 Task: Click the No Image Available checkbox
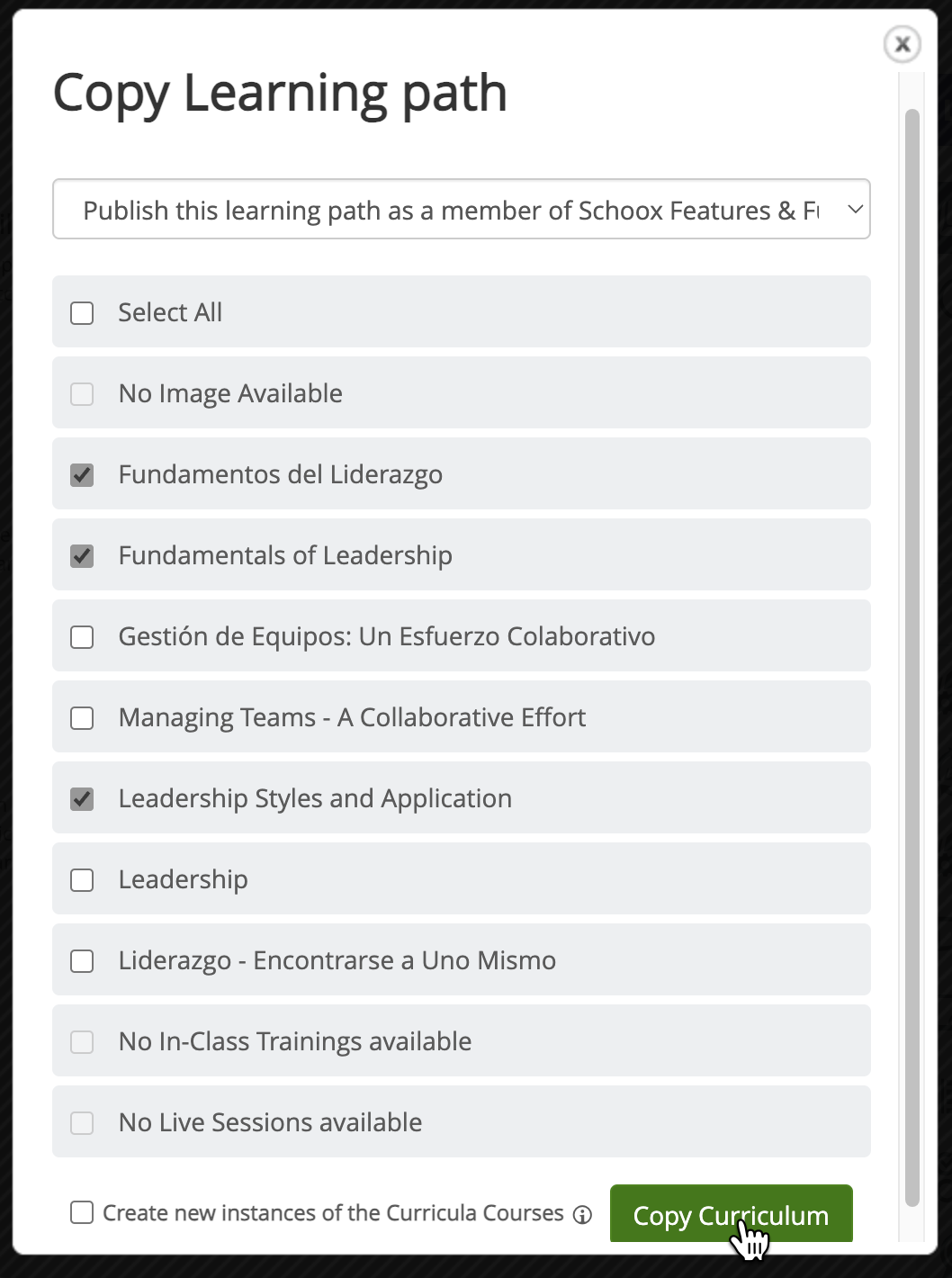pyautogui.click(x=82, y=393)
